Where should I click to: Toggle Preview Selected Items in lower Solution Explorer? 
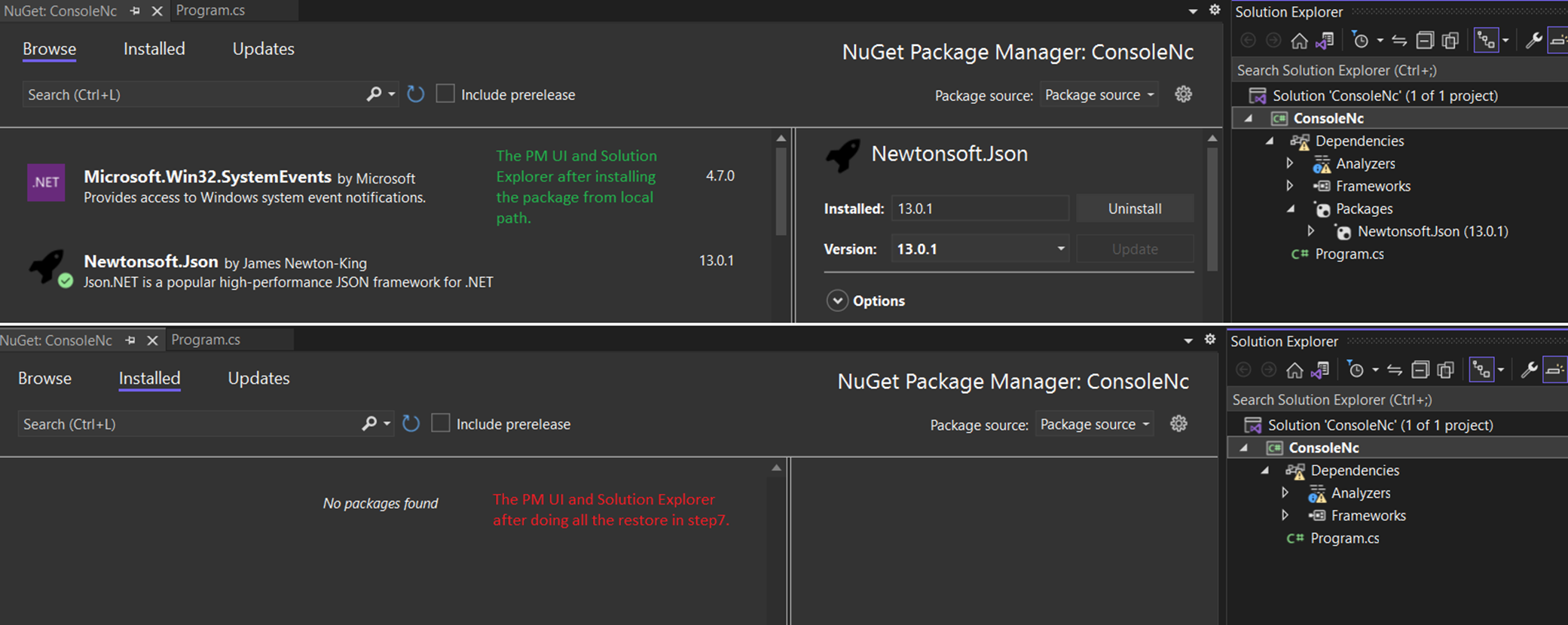click(1555, 370)
